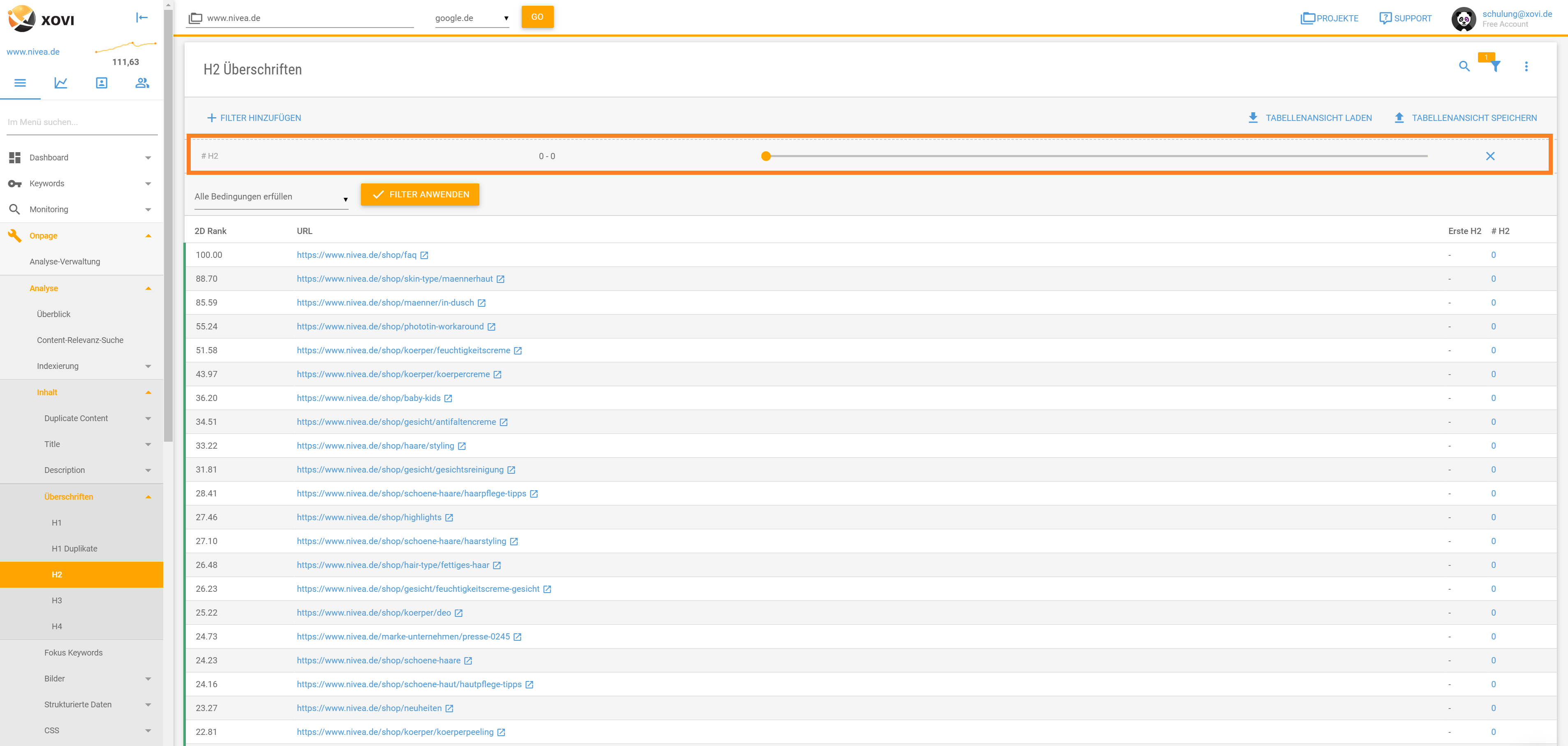Click the Projekte folder icon
Viewport: 1568px width, 746px height.
[1307, 18]
